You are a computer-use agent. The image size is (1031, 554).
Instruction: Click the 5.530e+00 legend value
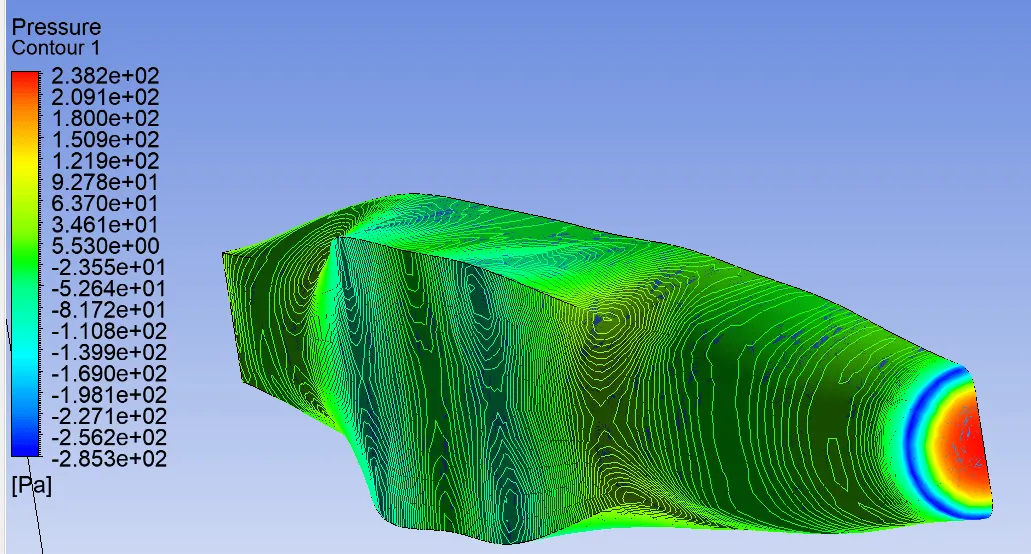point(104,246)
